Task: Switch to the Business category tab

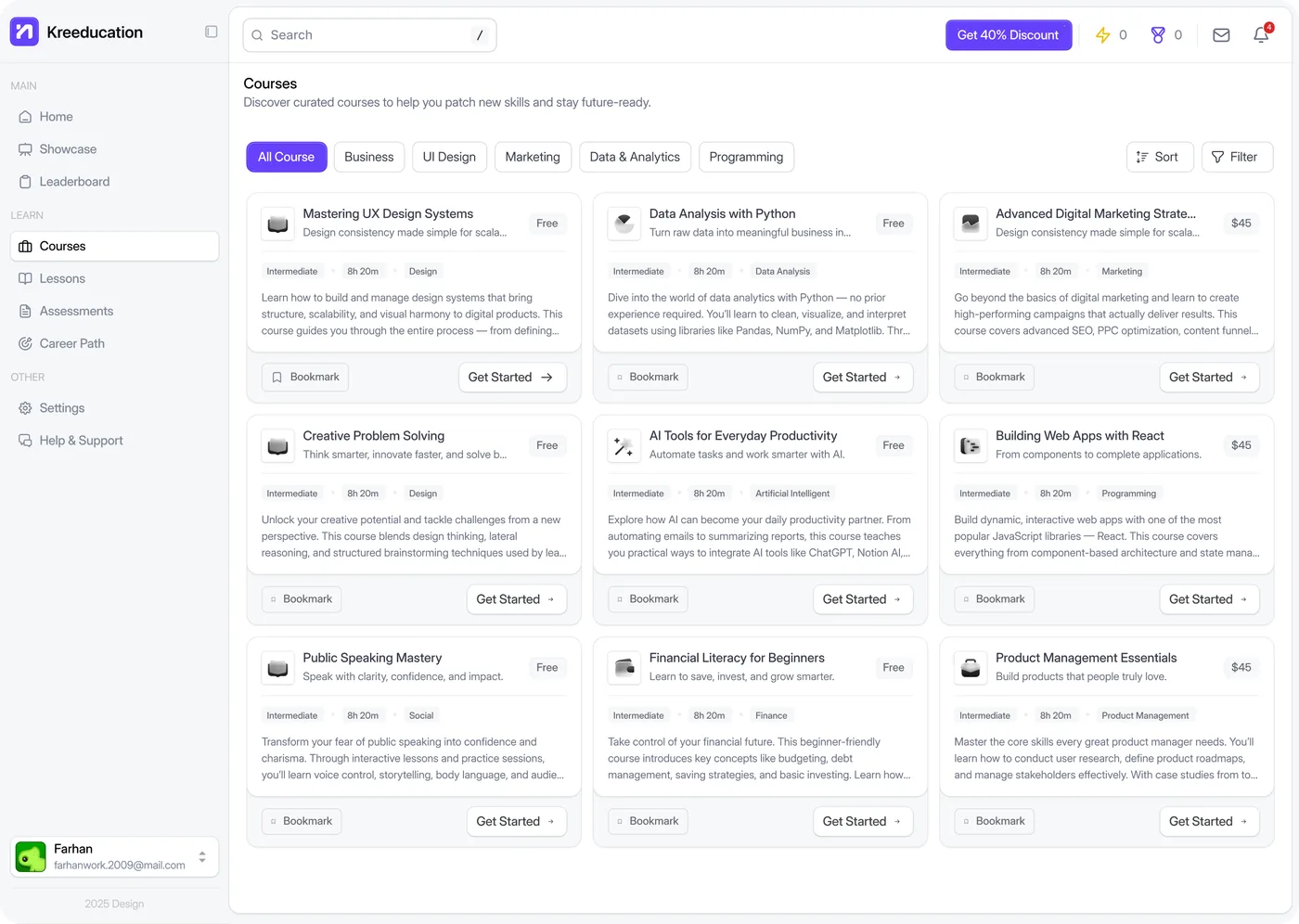Action: 369,157
